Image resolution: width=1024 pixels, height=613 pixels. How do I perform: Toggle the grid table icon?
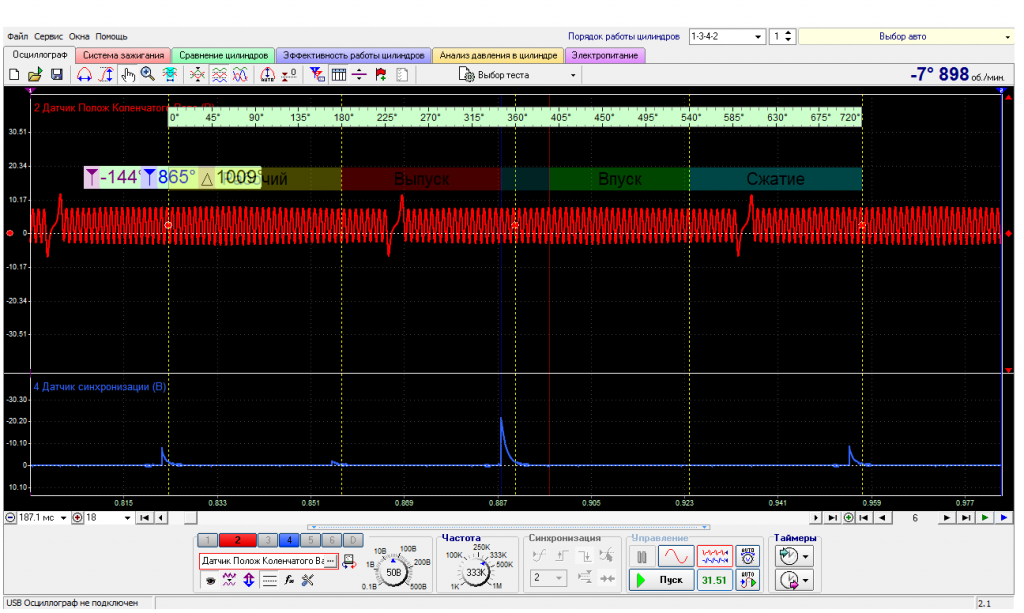[338, 74]
